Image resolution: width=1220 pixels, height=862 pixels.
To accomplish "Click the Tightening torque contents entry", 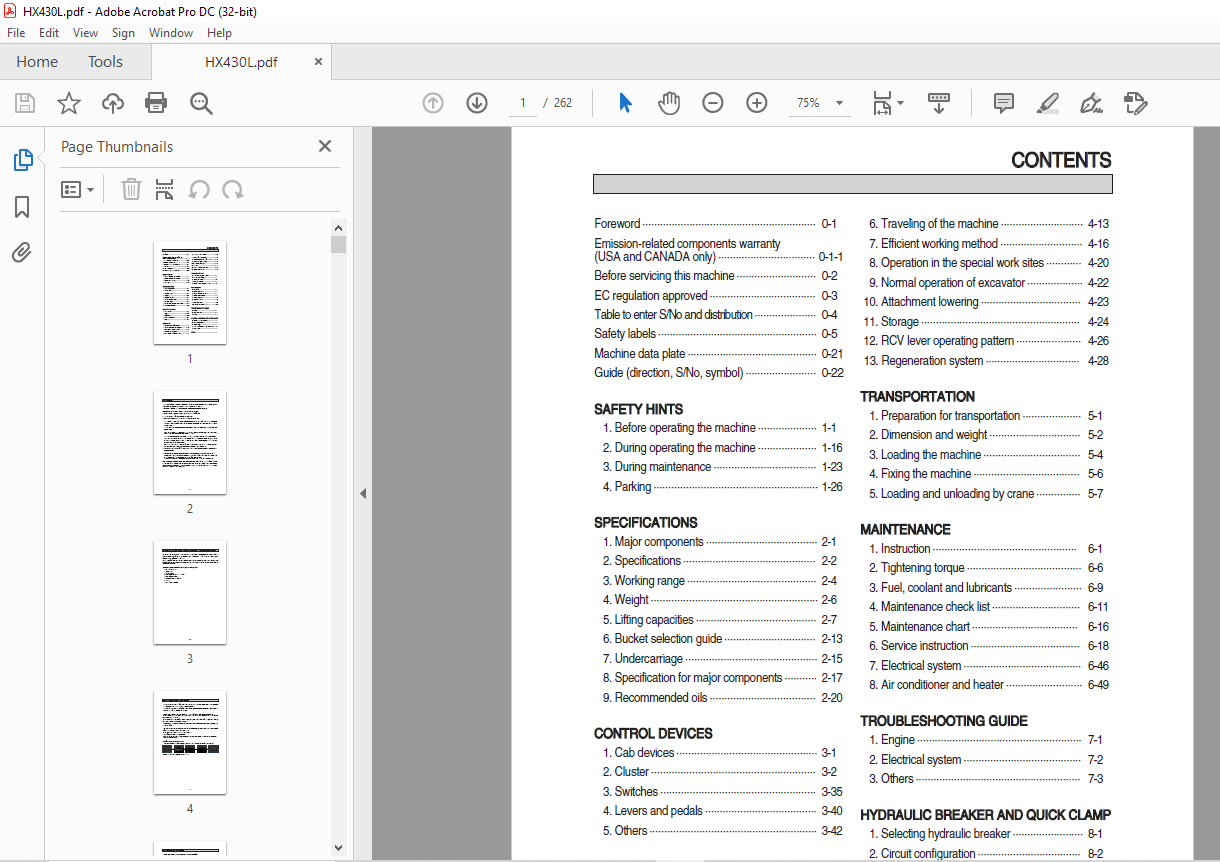I will 986,568.
